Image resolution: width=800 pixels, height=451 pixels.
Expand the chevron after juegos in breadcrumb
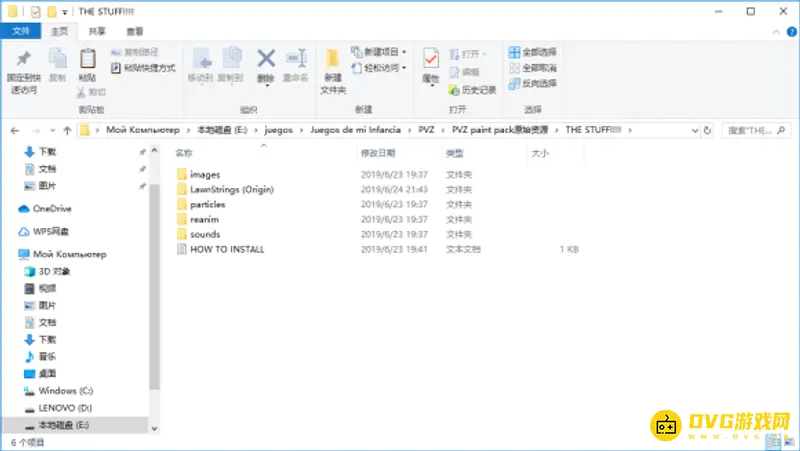(301, 131)
